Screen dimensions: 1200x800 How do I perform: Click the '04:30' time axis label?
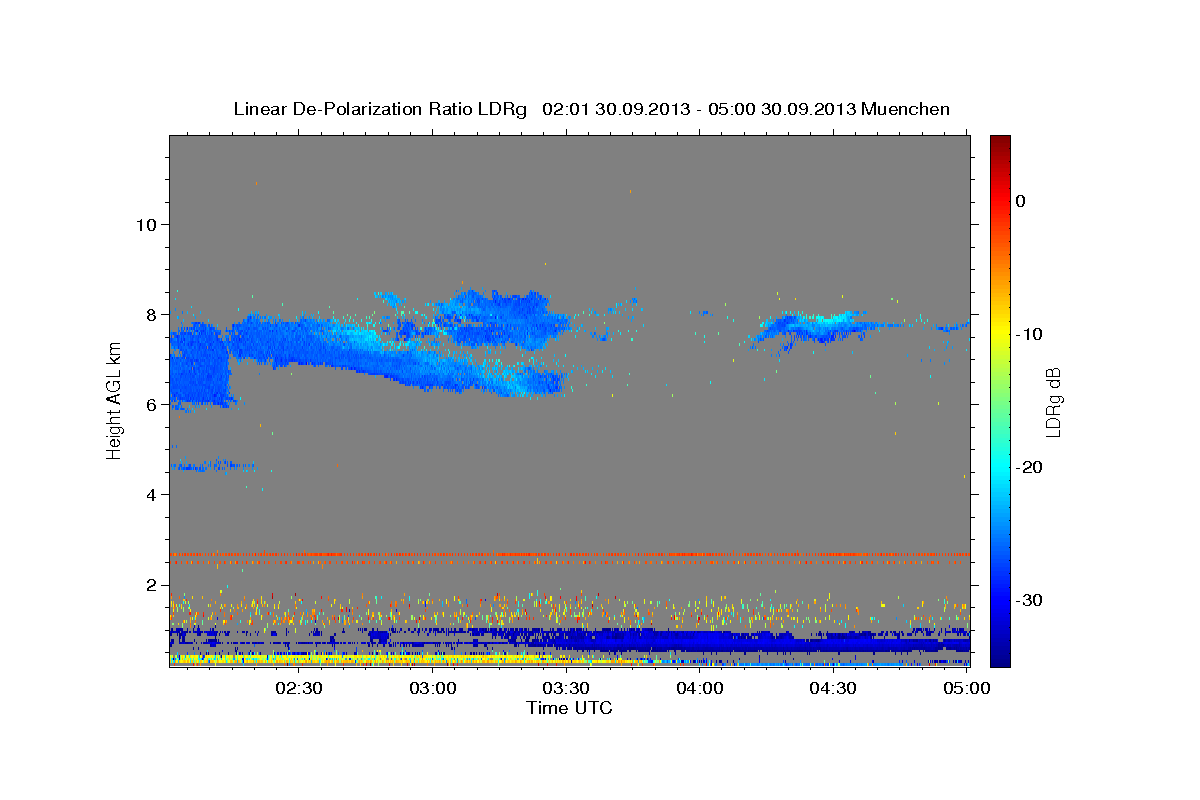pos(834,688)
